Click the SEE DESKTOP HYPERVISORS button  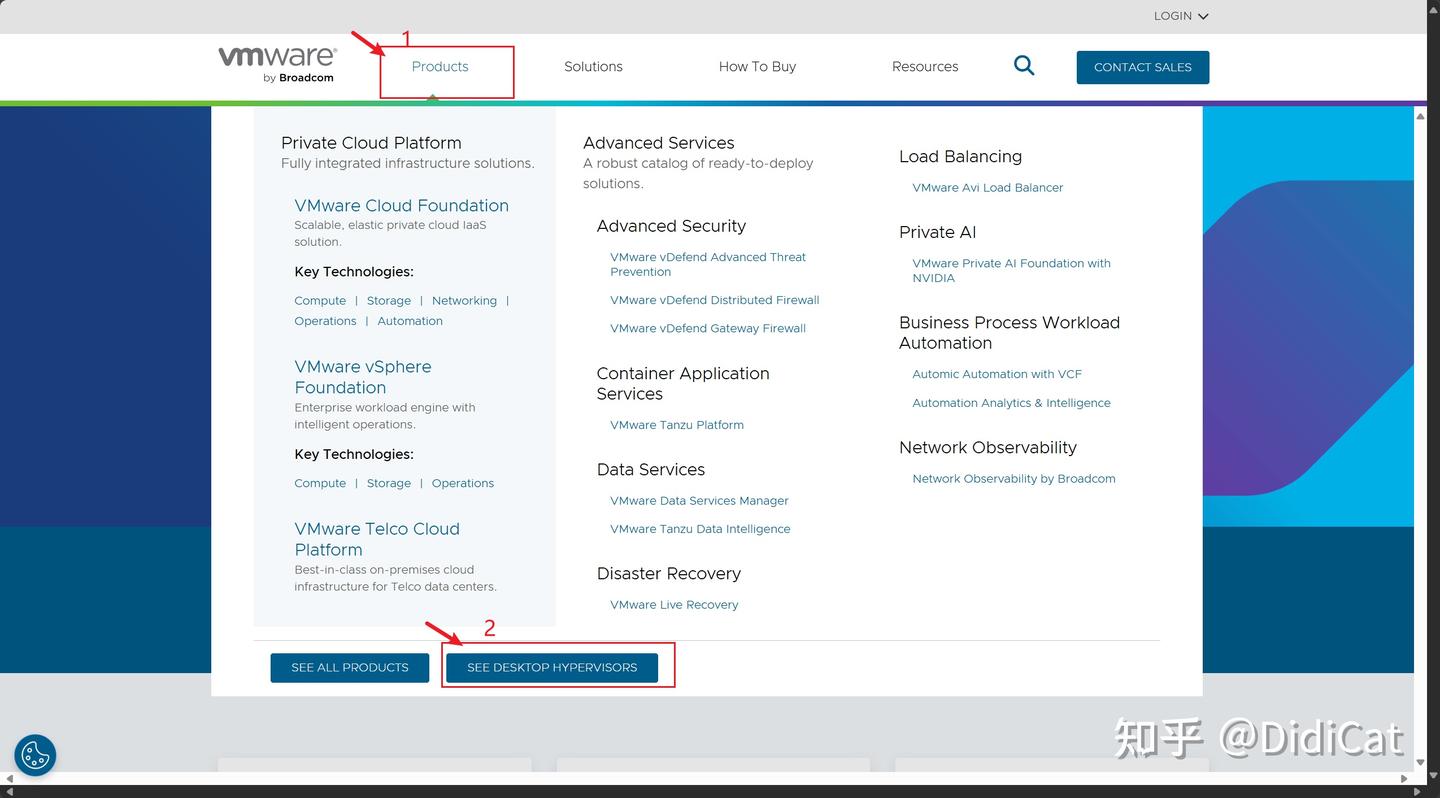pyautogui.click(x=552, y=668)
